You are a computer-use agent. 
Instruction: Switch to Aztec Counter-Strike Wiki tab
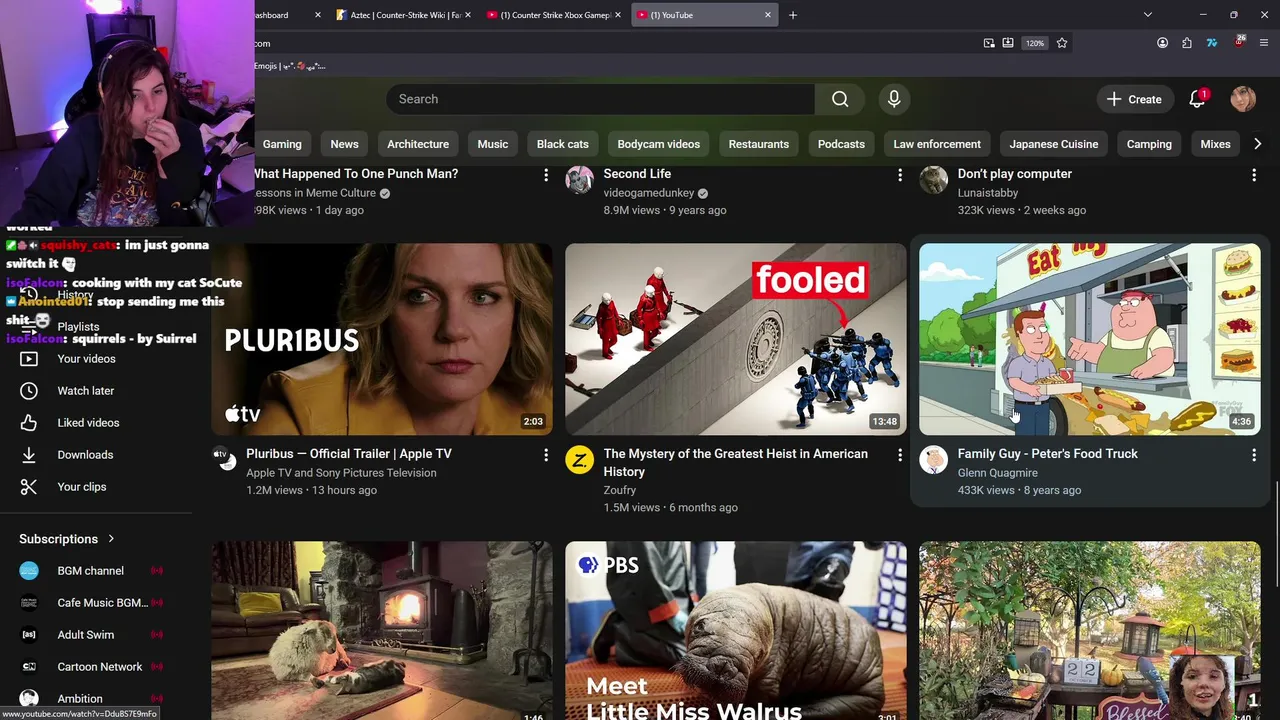405,15
